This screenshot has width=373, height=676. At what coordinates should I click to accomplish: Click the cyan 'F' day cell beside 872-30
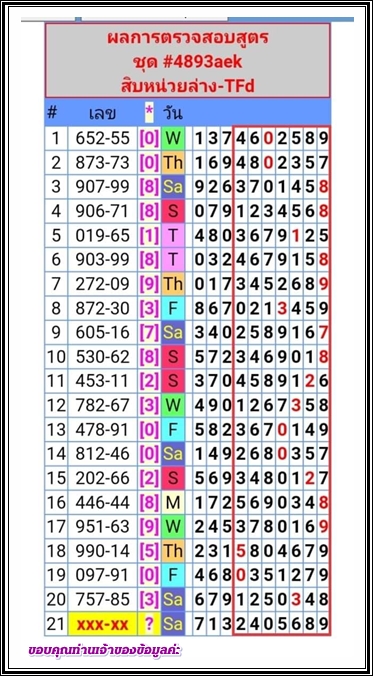[173, 308]
